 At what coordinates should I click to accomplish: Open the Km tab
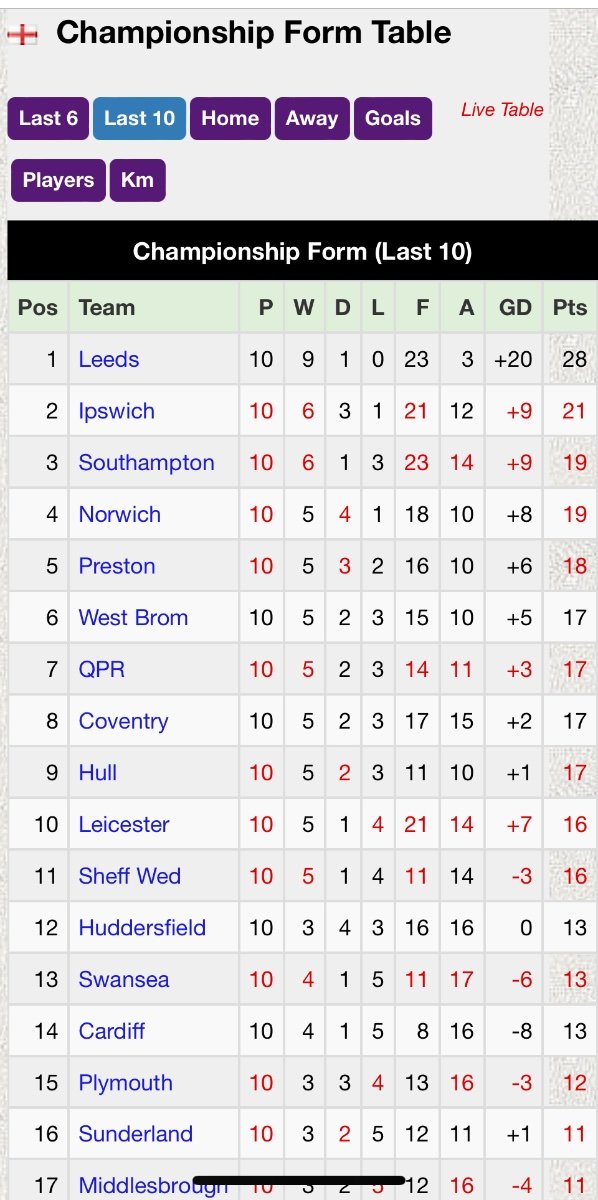coord(137,181)
